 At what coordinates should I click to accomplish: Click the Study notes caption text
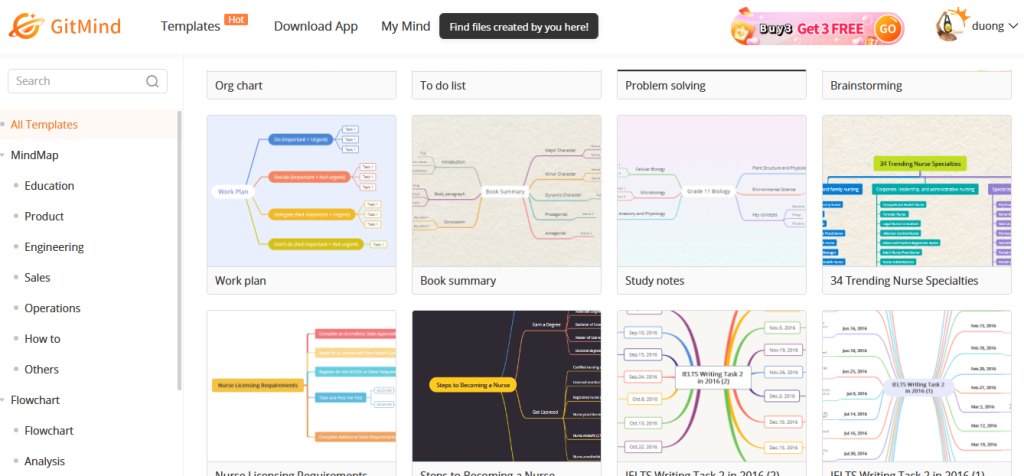tap(654, 281)
